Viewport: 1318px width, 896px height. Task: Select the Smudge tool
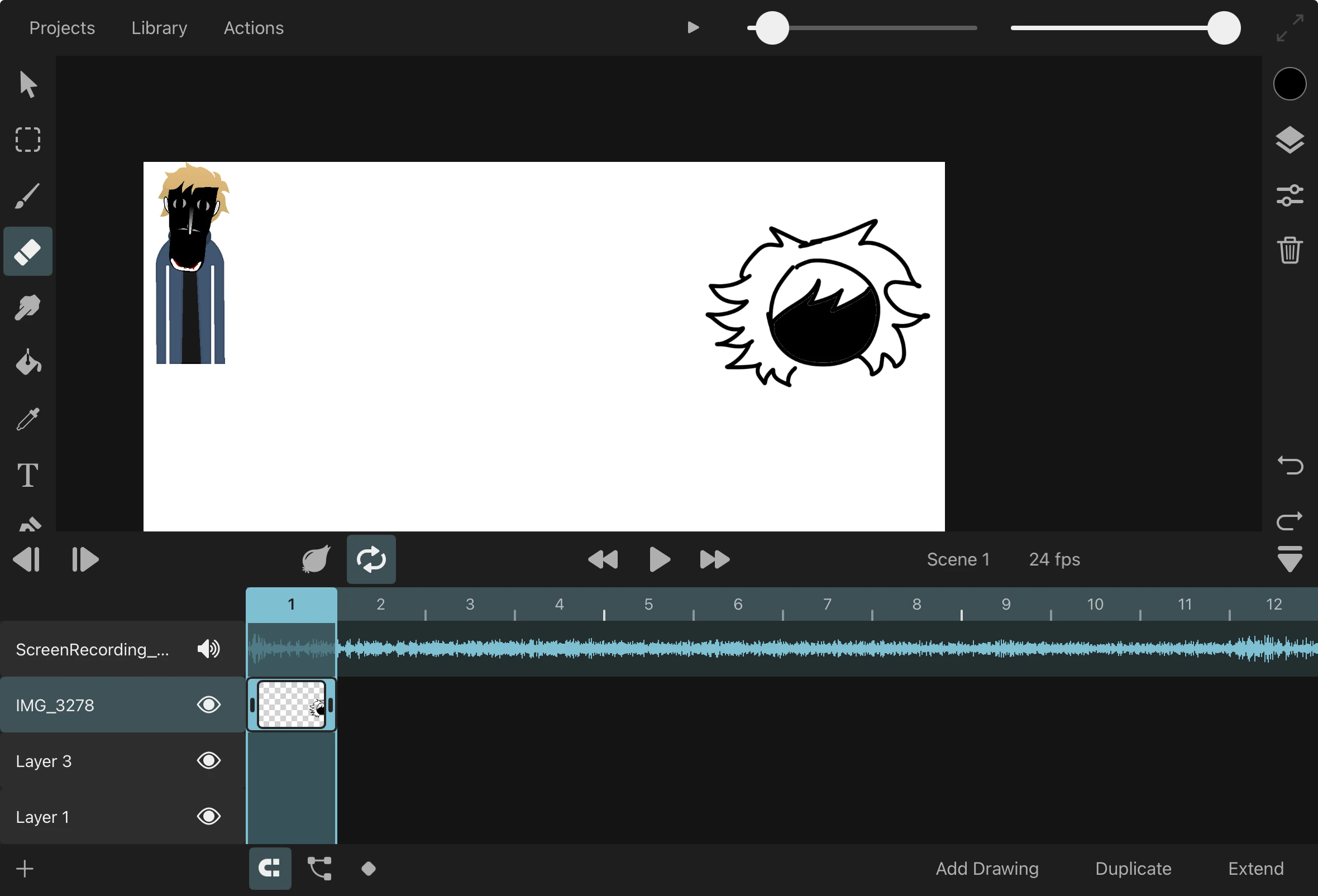pyautogui.click(x=27, y=308)
